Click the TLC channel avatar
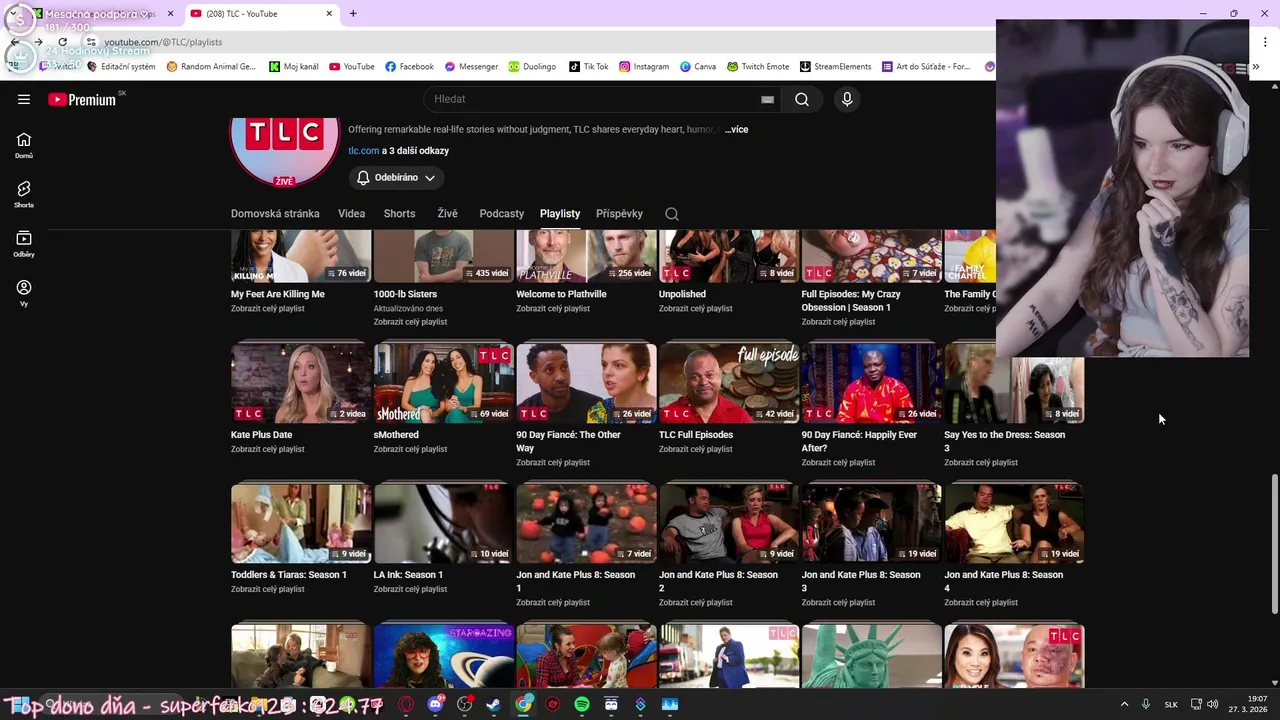This screenshot has width=1280, height=720. tap(285, 150)
